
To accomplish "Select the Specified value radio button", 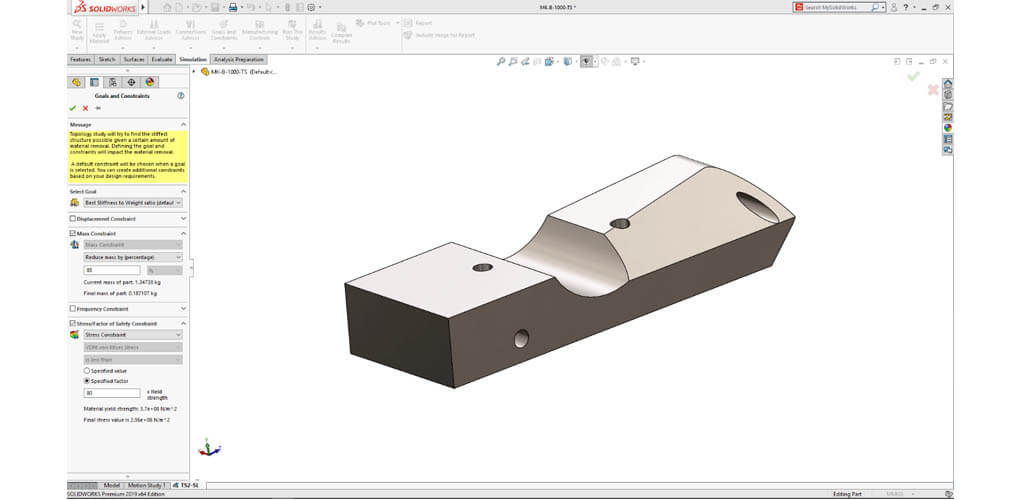I will point(86,371).
